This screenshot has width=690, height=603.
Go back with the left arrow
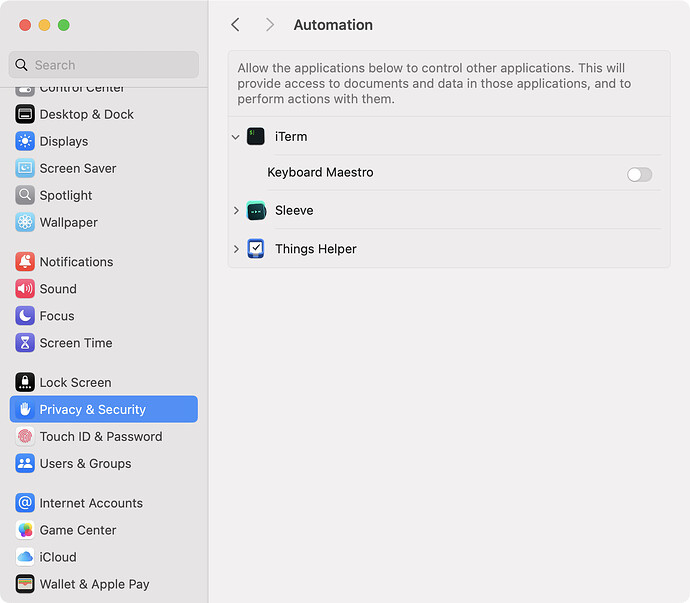[235, 25]
